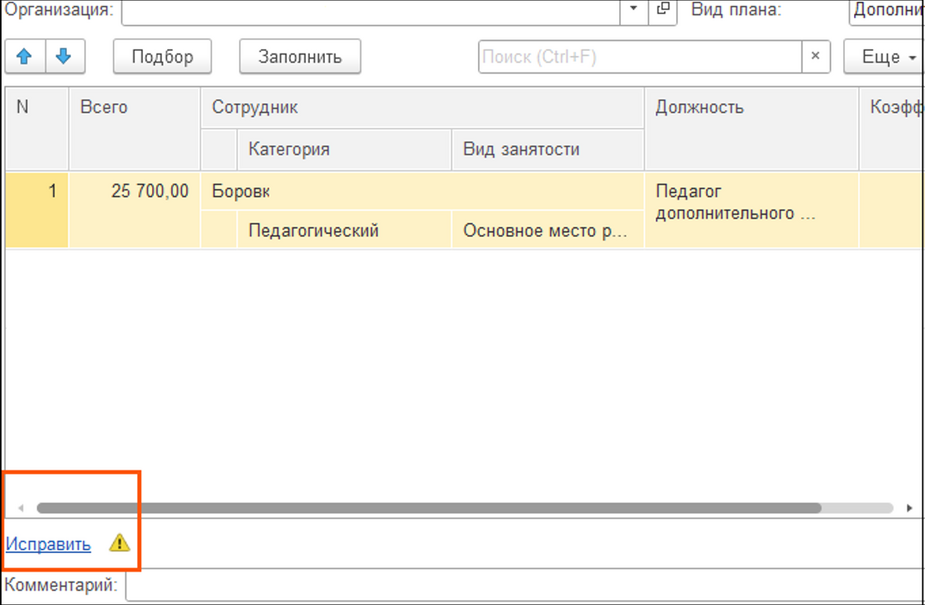This screenshot has width=925, height=605.
Task: Follow the Исправить link
Action: click(48, 544)
